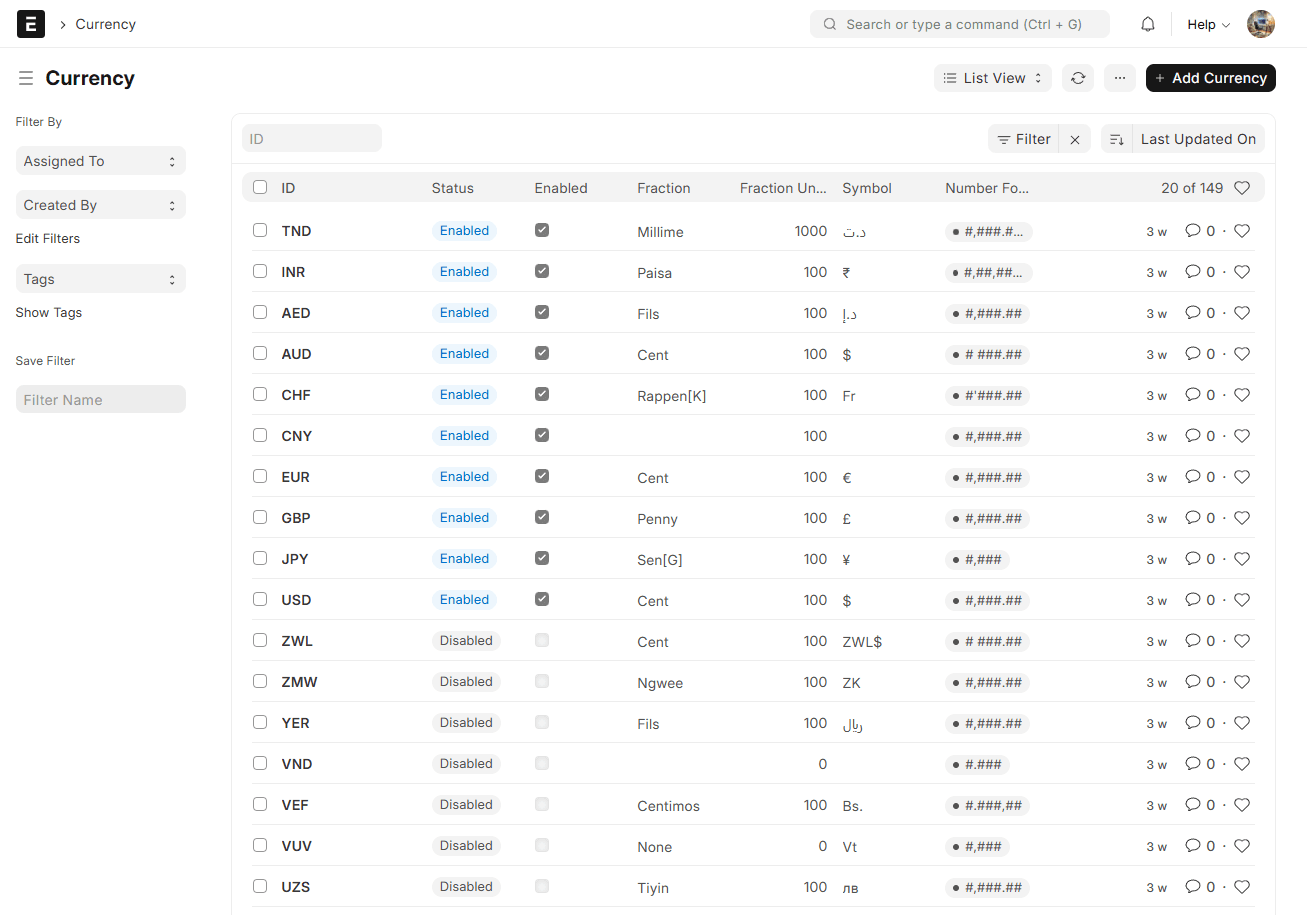Like the EUR row heart
Screen dimensions: 1307x915
[x=1242, y=477]
